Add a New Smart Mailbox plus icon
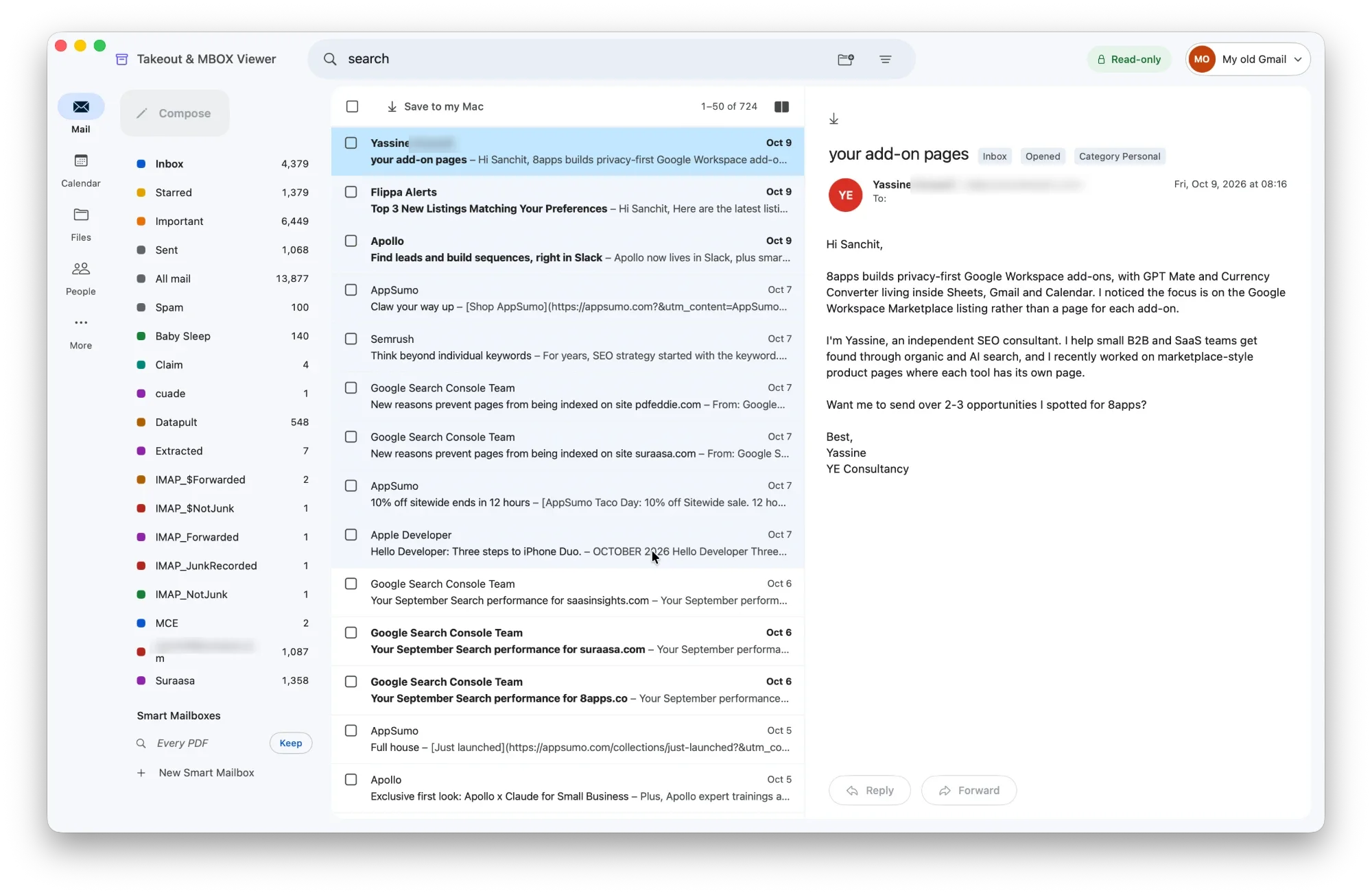This screenshot has width=1372, height=895. (141, 773)
